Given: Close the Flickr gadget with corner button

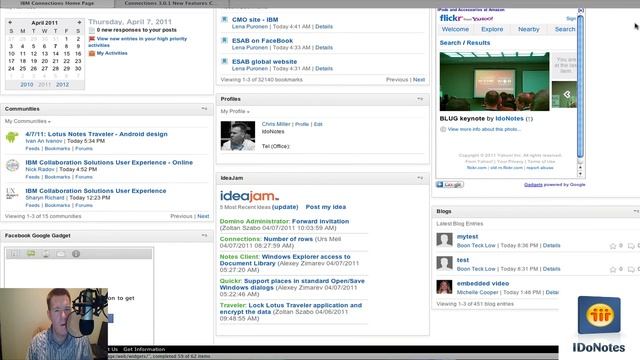Looking at the screenshot, I should click(581, 10).
